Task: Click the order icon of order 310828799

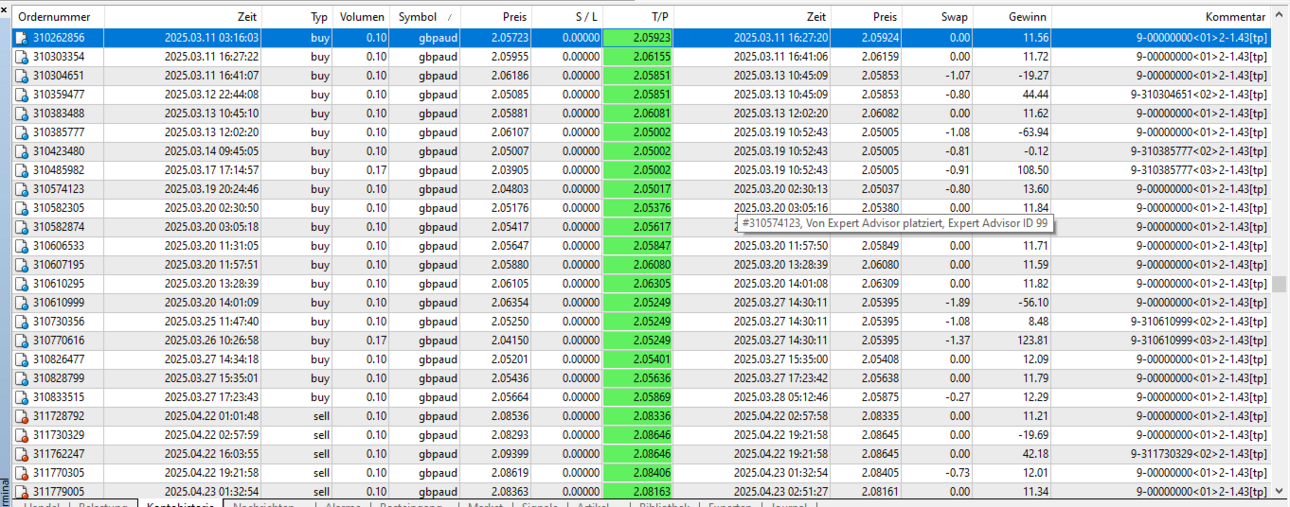Action: (21, 378)
